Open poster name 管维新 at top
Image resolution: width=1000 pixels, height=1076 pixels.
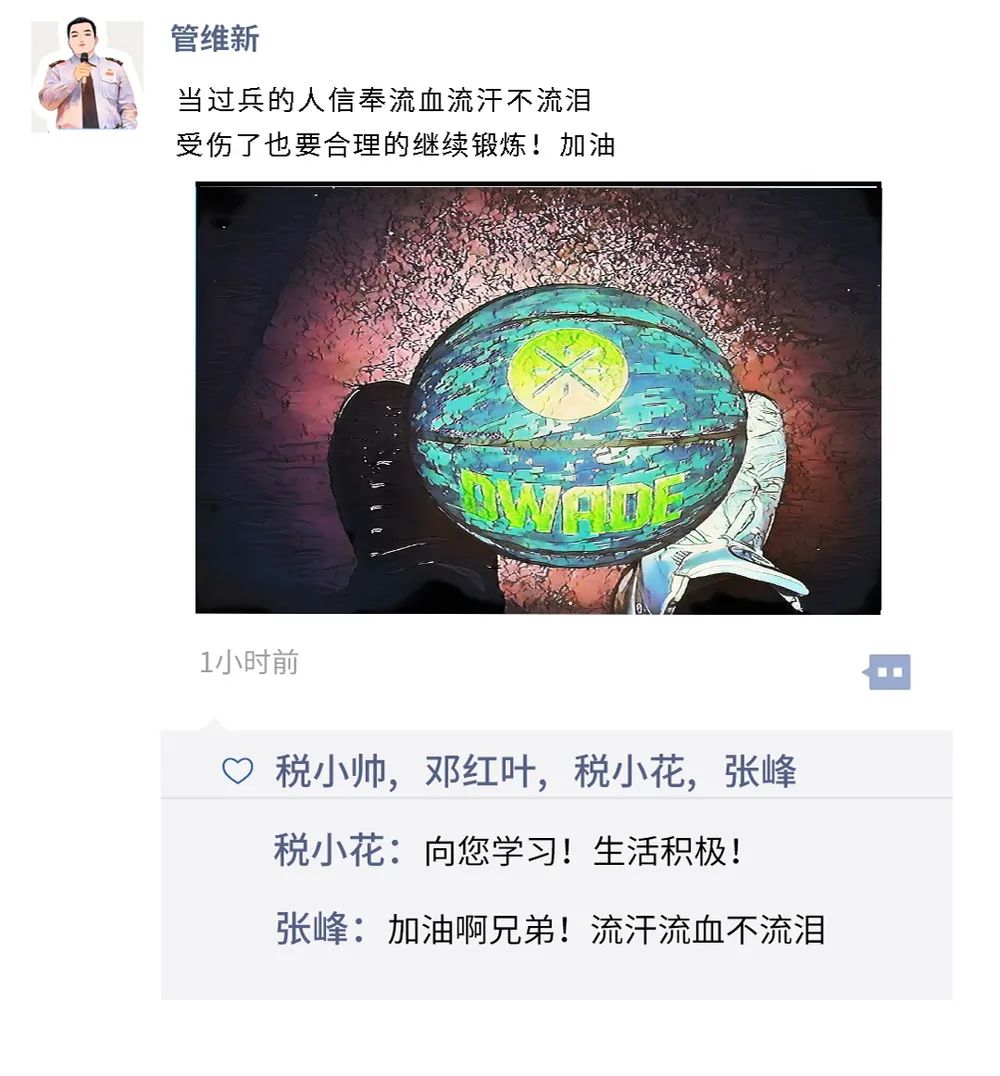click(x=215, y=38)
